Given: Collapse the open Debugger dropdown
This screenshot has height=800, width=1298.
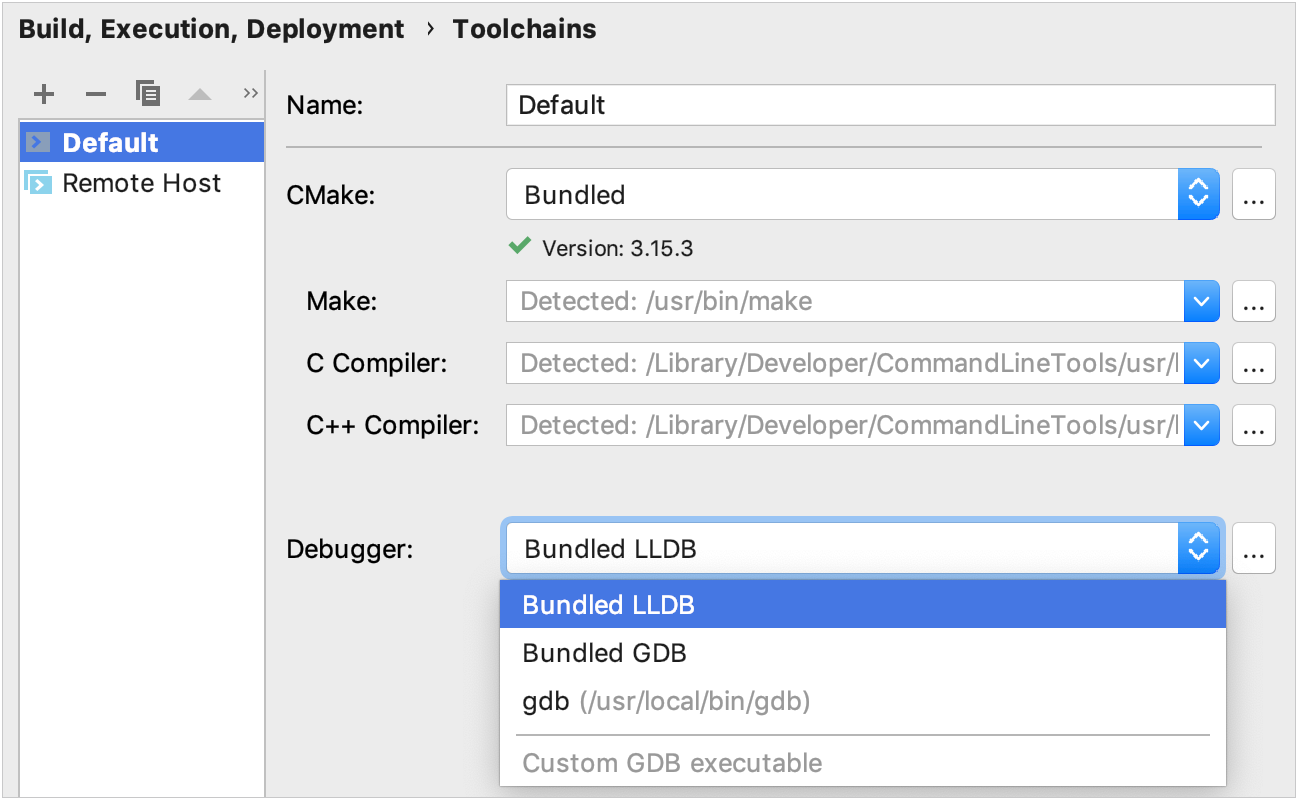Looking at the screenshot, I should pos(1198,548).
